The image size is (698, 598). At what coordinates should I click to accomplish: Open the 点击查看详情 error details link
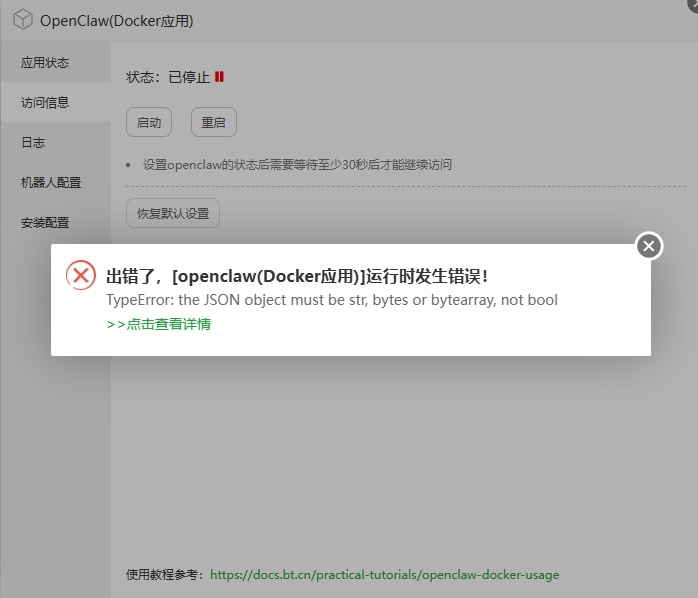tap(159, 324)
